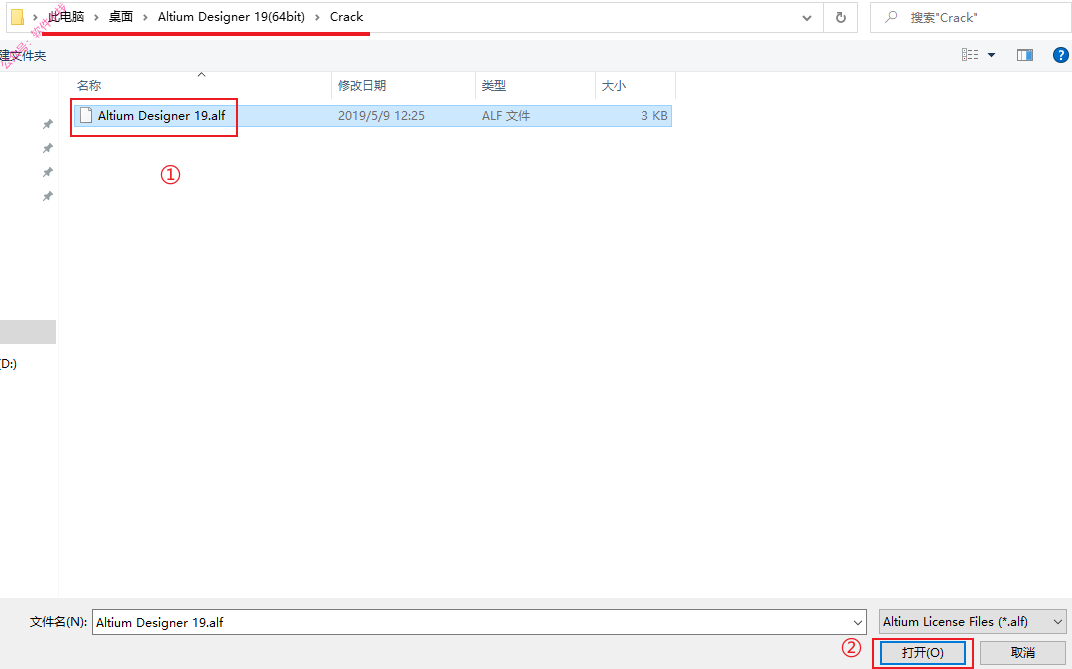Open the help question mark icon
This screenshot has width=1072, height=669.
point(1060,55)
